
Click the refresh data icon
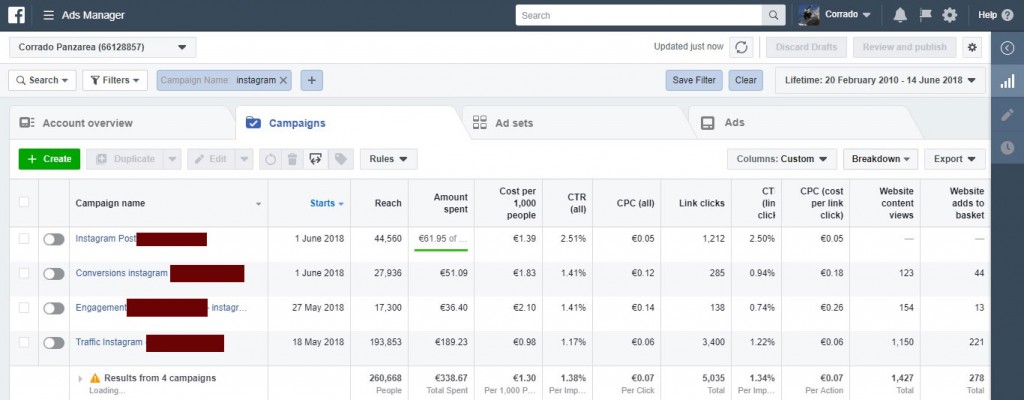[x=741, y=47]
